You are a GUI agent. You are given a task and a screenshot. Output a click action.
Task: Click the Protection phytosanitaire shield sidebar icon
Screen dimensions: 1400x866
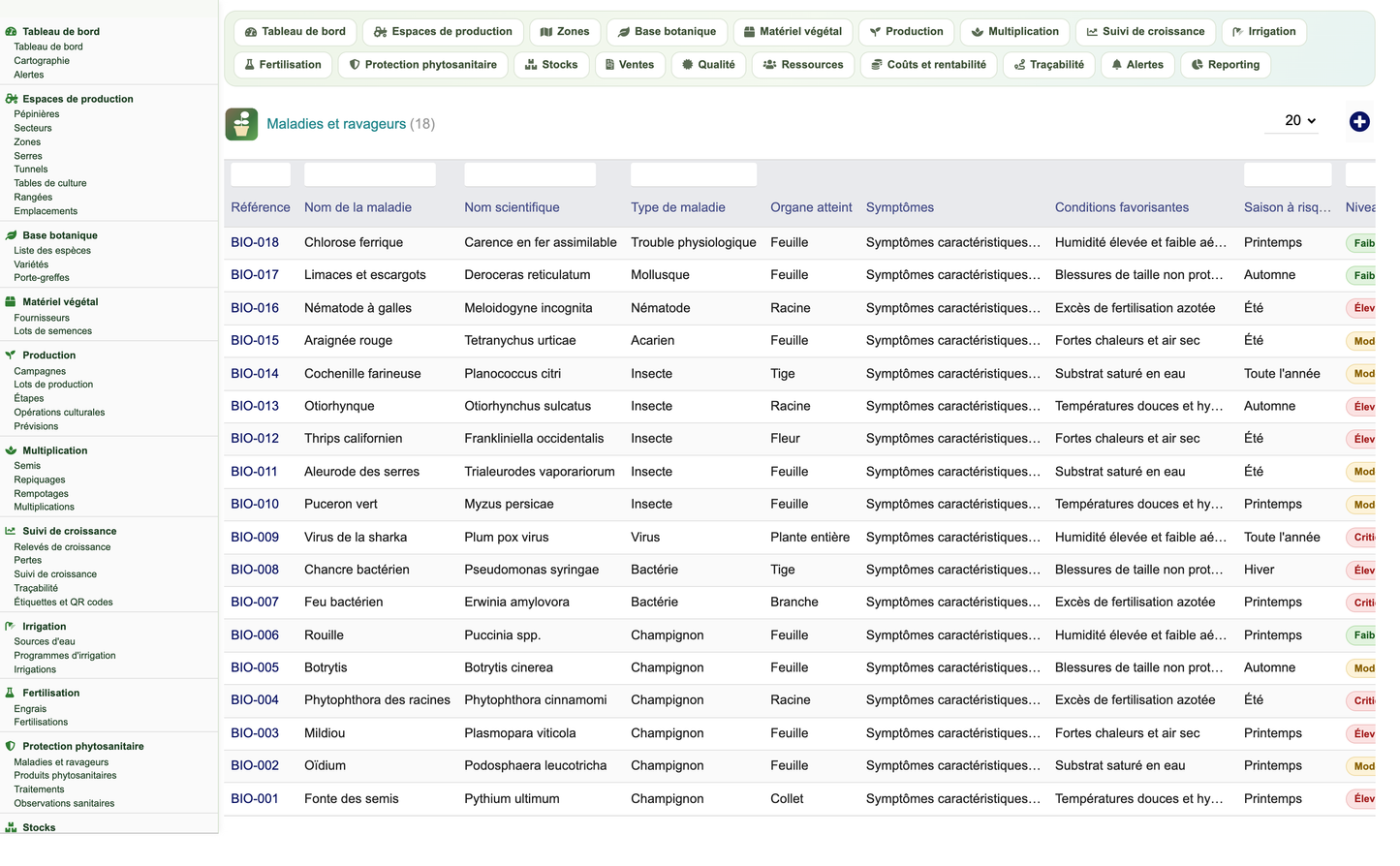point(11,747)
